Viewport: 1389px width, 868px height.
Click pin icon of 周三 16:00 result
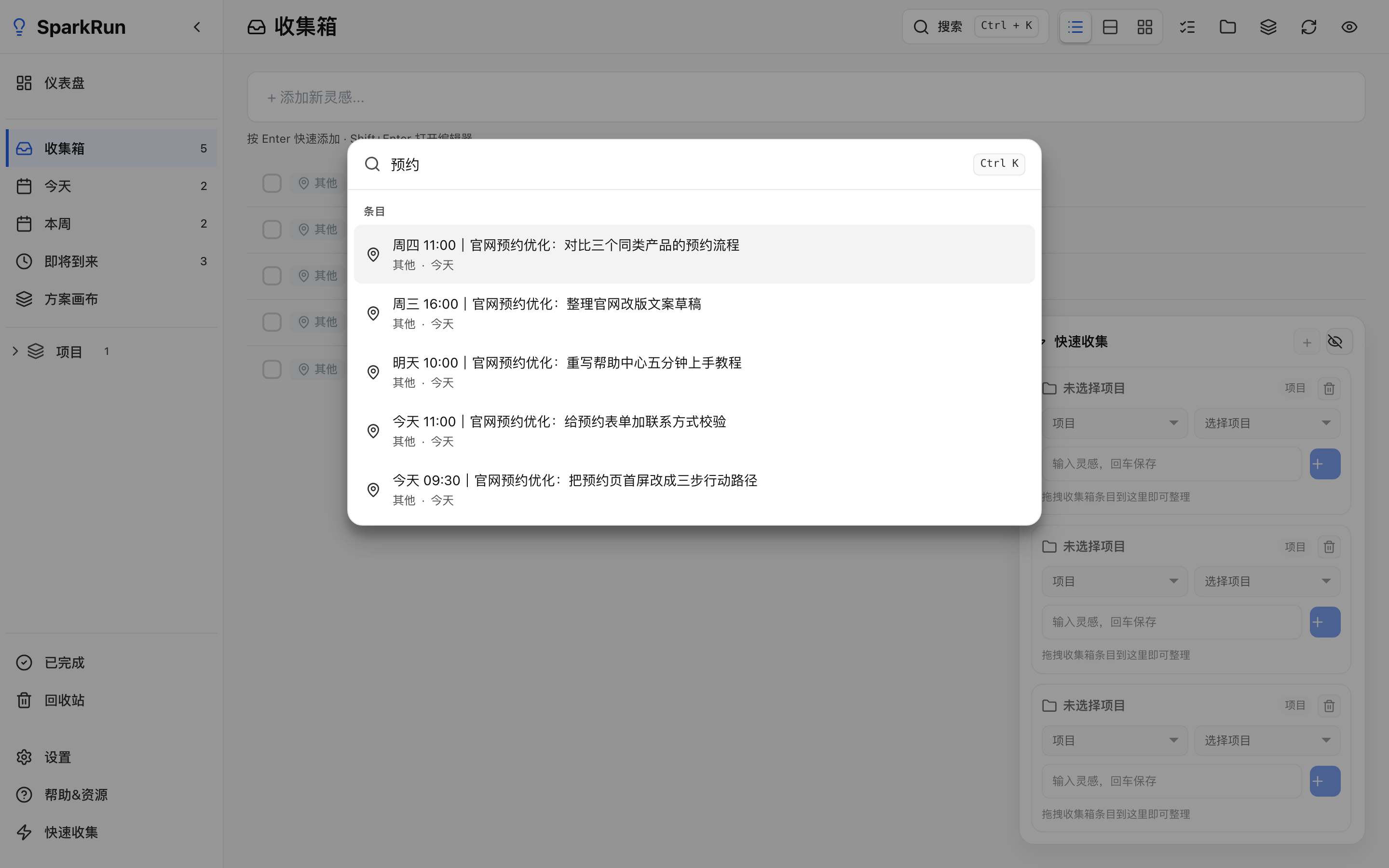point(373,313)
